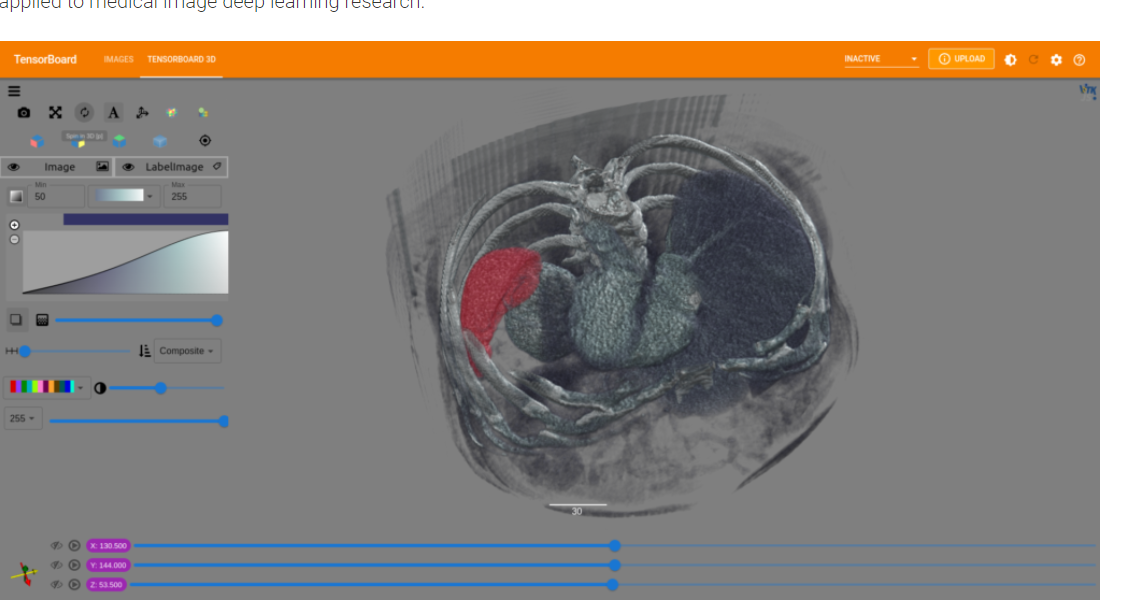The width and height of the screenshot is (1126, 601).
Task: Toggle visibility of the LabelImage layer
Action: pos(128,167)
